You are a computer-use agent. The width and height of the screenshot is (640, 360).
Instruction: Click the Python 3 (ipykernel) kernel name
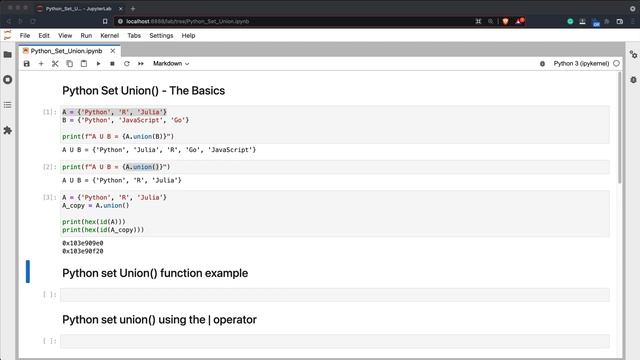tap(581, 64)
